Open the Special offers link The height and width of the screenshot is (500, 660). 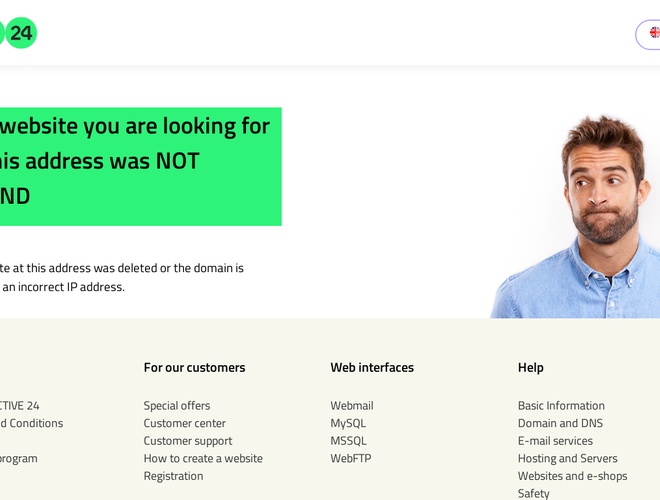click(x=177, y=406)
